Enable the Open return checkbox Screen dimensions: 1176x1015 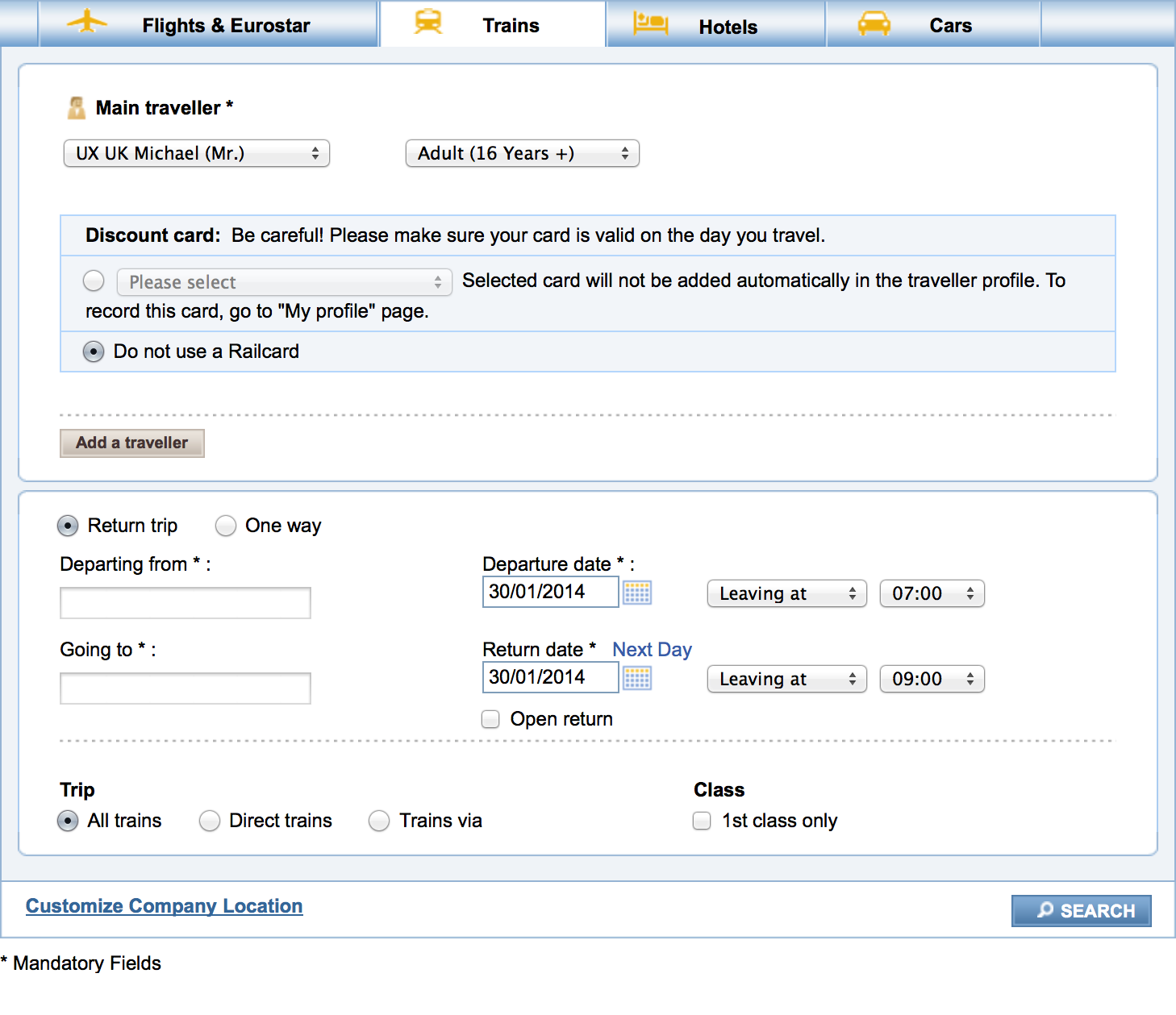pyautogui.click(x=490, y=719)
